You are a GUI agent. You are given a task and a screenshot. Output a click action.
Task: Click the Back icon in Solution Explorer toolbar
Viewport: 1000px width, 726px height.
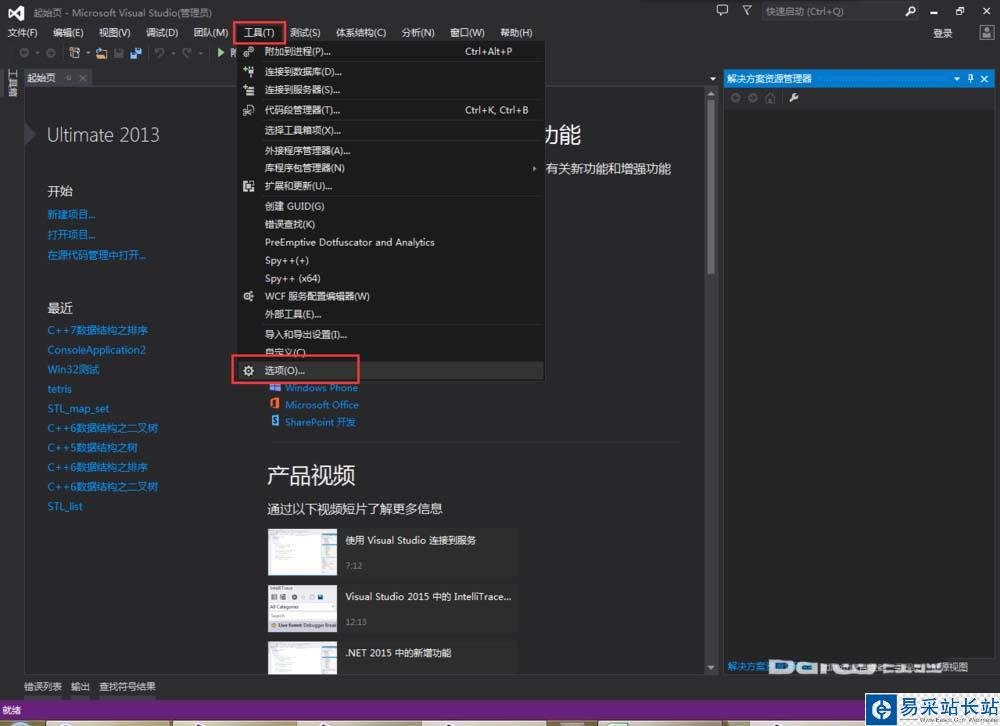(x=735, y=98)
